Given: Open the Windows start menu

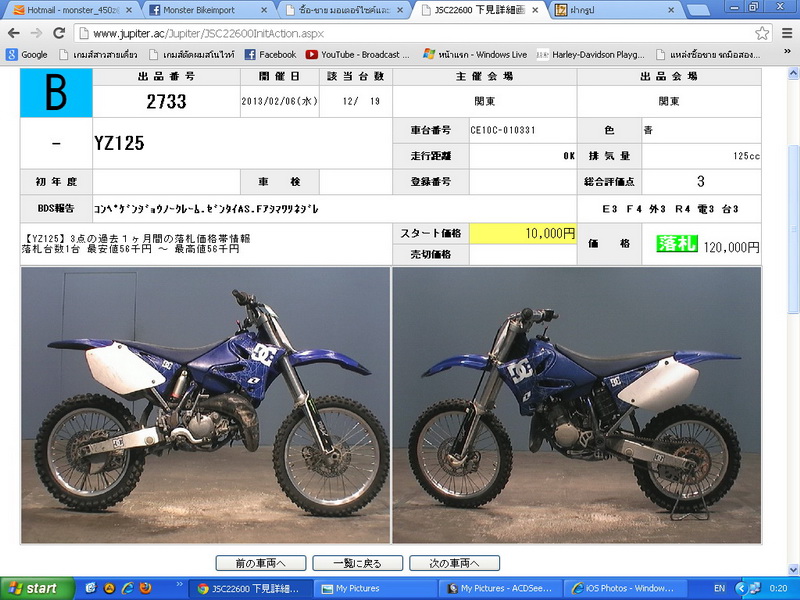Looking at the screenshot, I should [x=37, y=588].
